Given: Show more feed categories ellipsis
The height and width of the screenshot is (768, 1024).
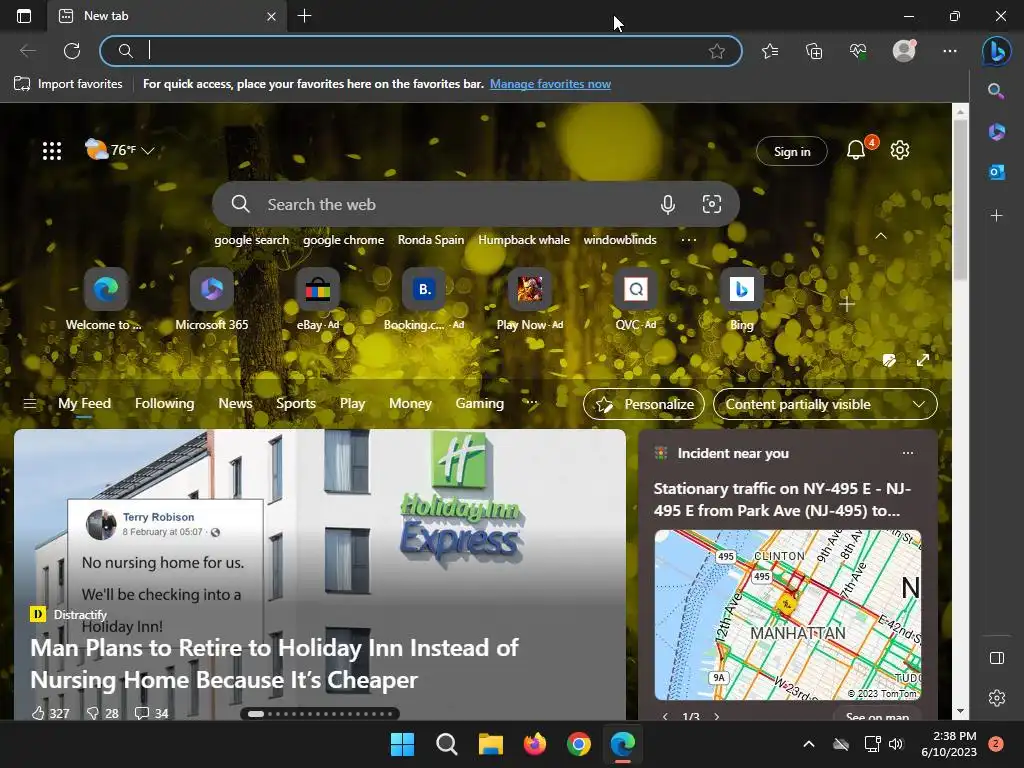Looking at the screenshot, I should pyautogui.click(x=533, y=403).
